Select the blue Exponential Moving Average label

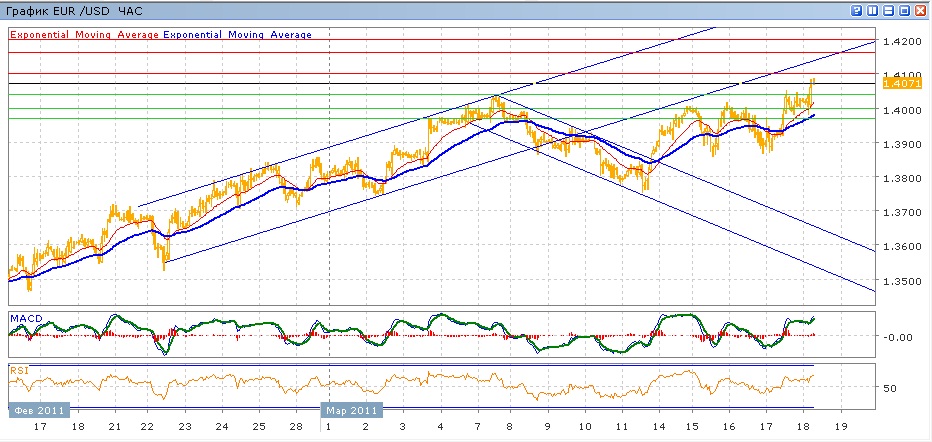[x=238, y=34]
